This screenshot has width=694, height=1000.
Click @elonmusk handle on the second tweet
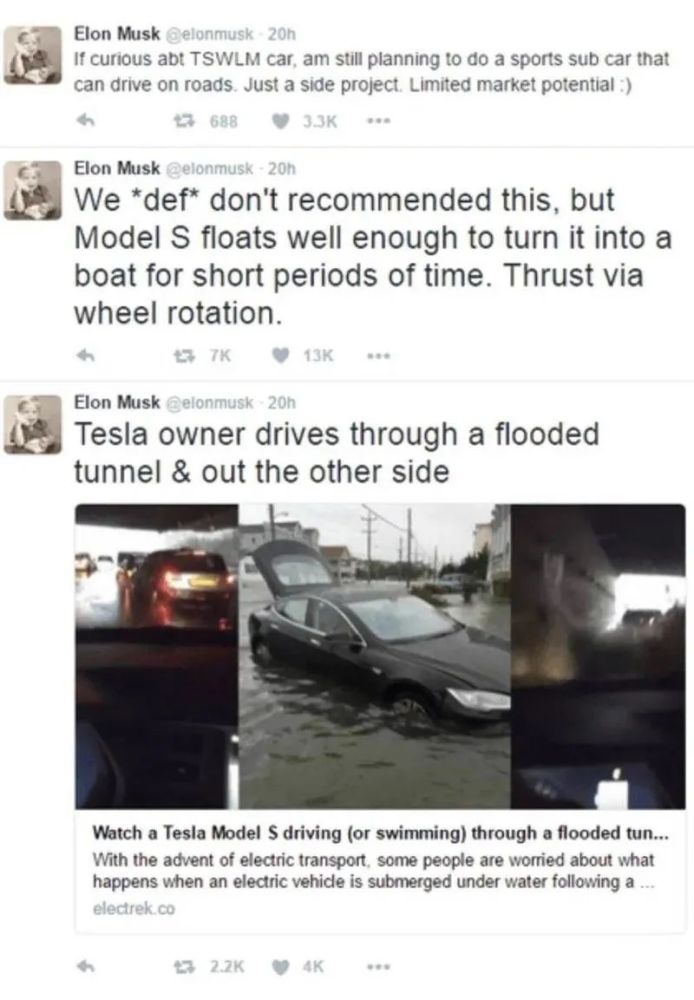tap(210, 169)
